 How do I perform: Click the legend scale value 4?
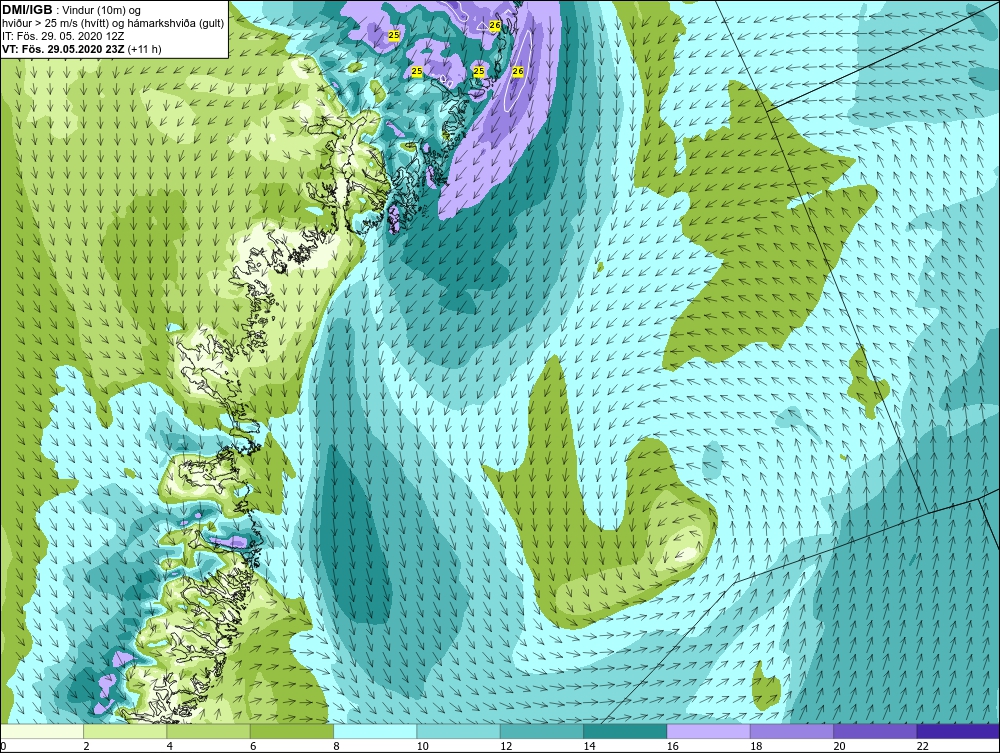pos(170,747)
